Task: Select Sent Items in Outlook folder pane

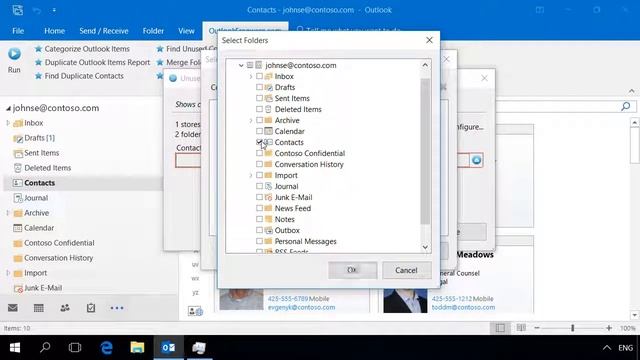Action: (41, 153)
